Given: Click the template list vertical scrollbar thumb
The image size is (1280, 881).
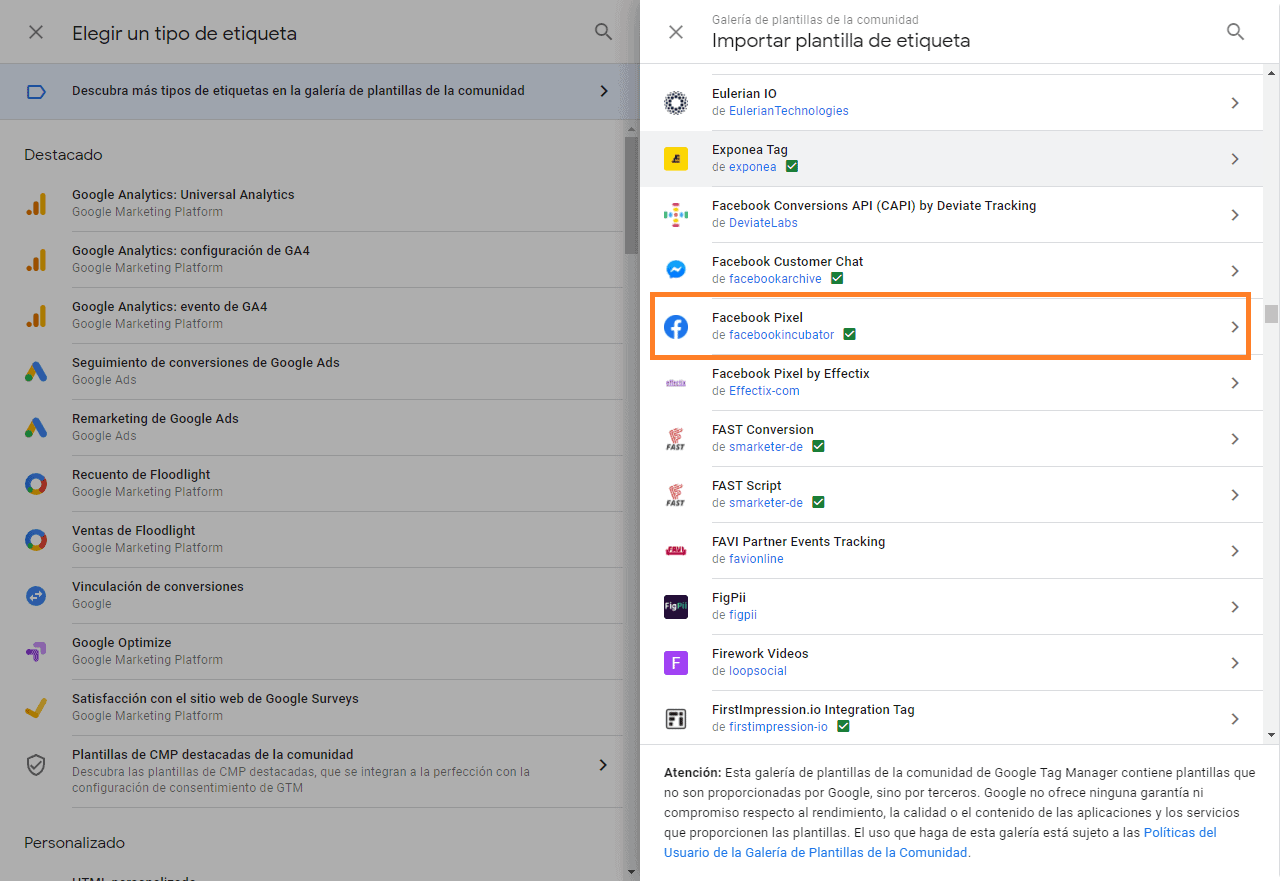Looking at the screenshot, I should tap(1271, 314).
